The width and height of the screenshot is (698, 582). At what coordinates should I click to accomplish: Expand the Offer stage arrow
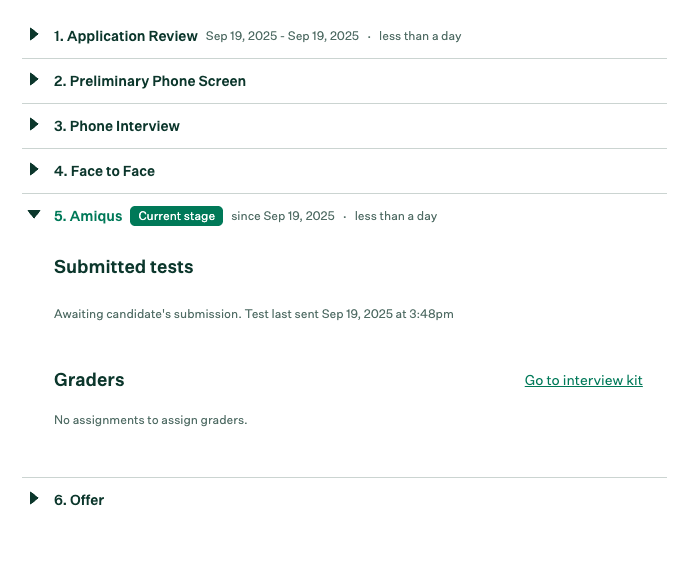(34, 499)
